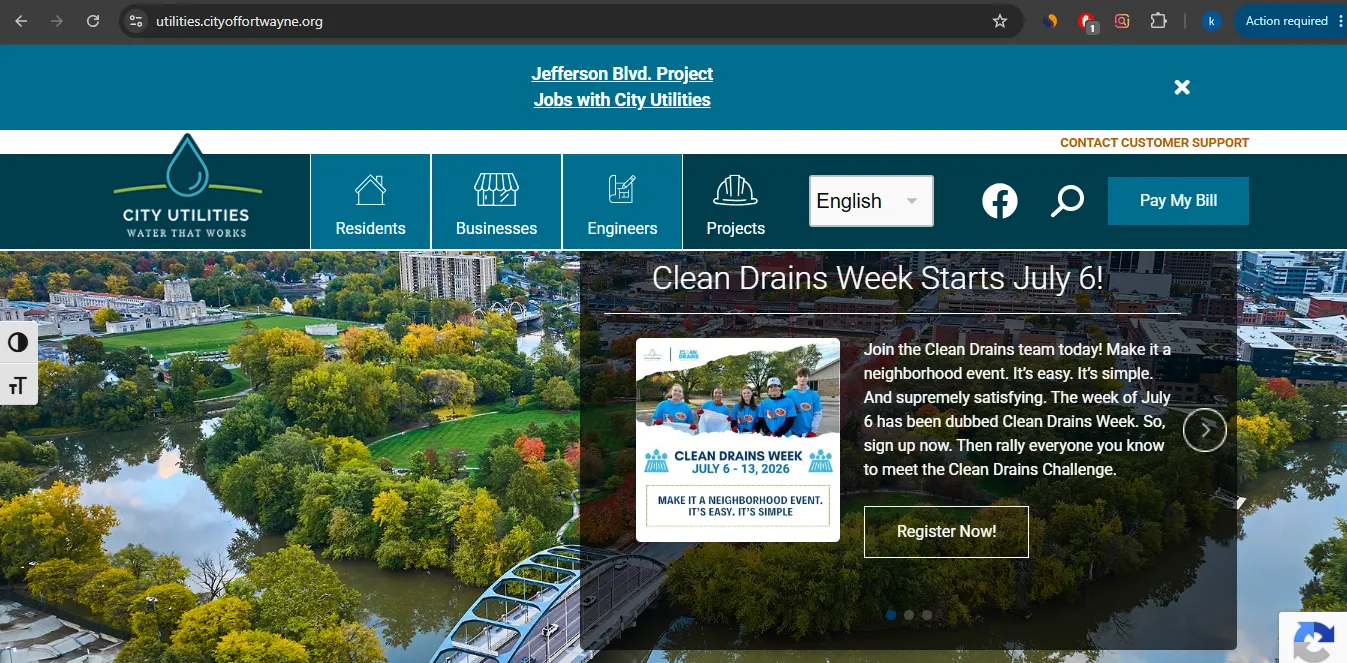
Task: Open the Businesses menu tab
Action: coord(496,202)
